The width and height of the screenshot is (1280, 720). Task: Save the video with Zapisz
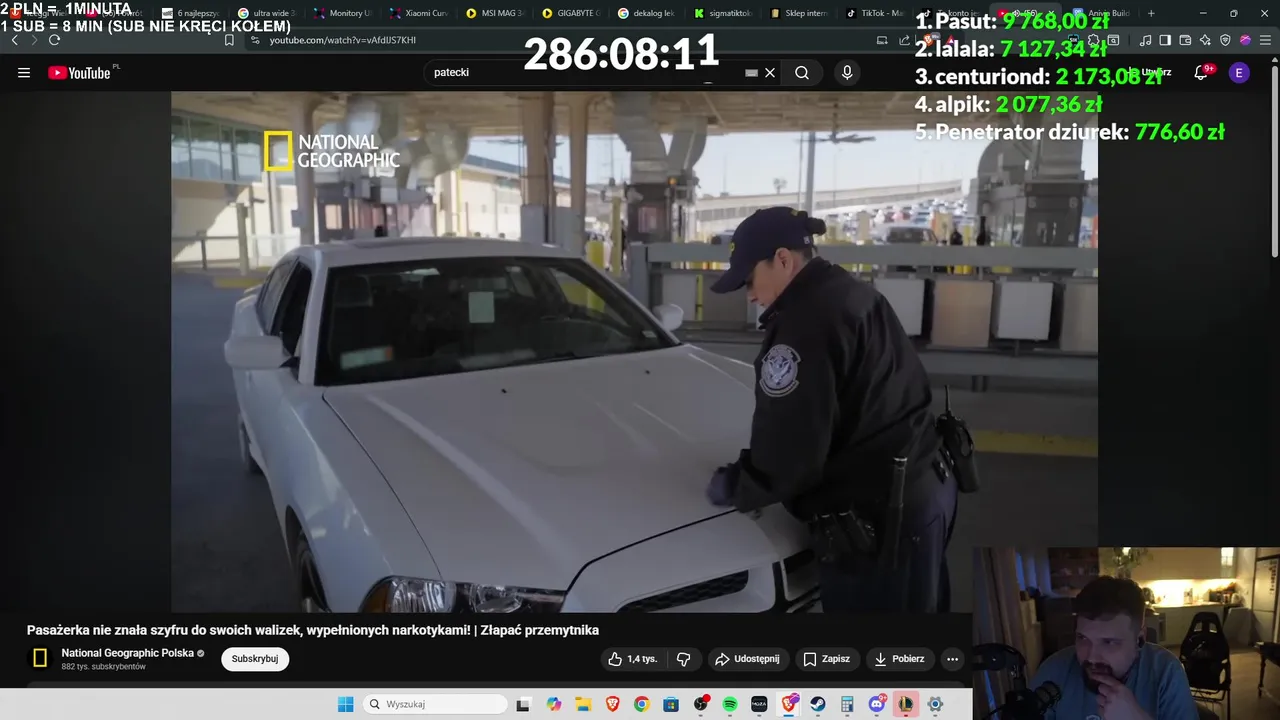pyautogui.click(x=826, y=659)
